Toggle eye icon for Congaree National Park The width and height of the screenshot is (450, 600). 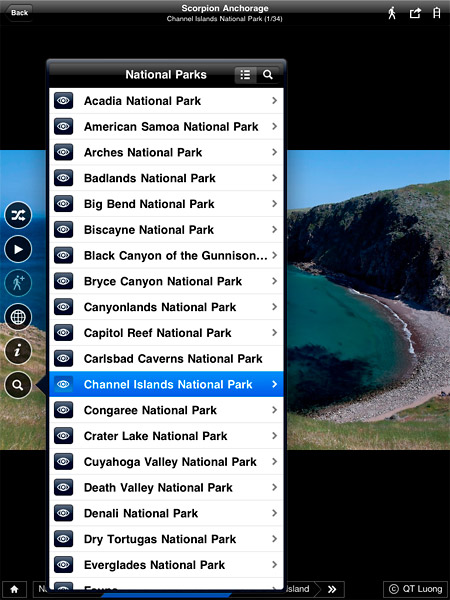64,410
